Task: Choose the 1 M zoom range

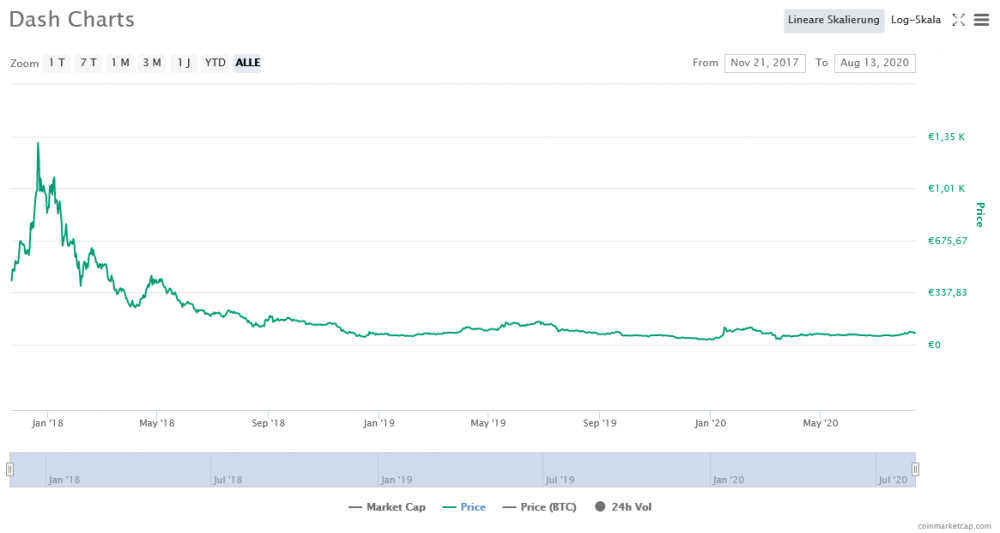Action: click(120, 62)
